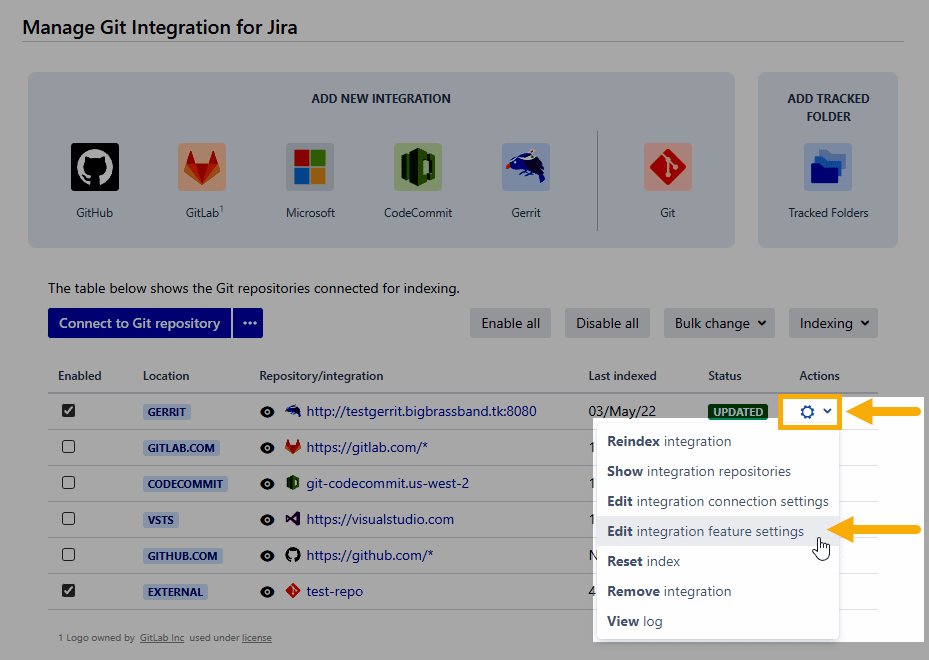Click the EXTERNAL location tag
Screen dimensions: 929x660
click(175, 592)
